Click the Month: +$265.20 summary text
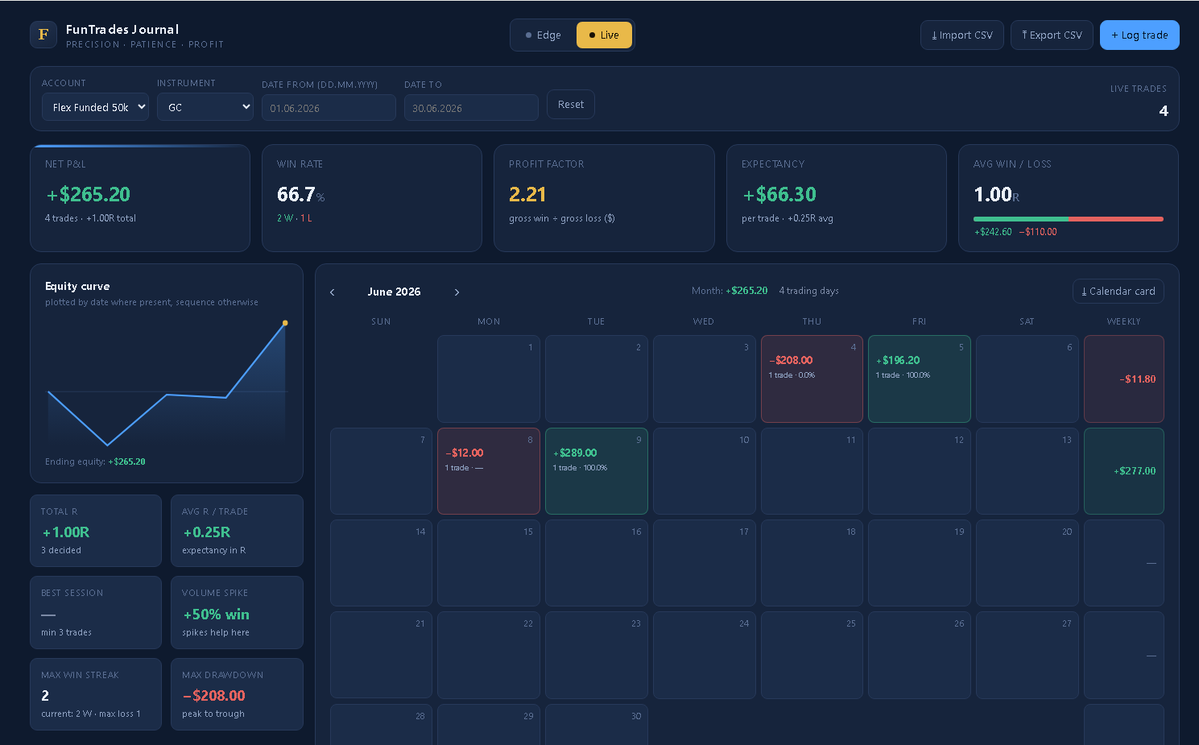Screen dimensions: 1199x745 (x=729, y=291)
